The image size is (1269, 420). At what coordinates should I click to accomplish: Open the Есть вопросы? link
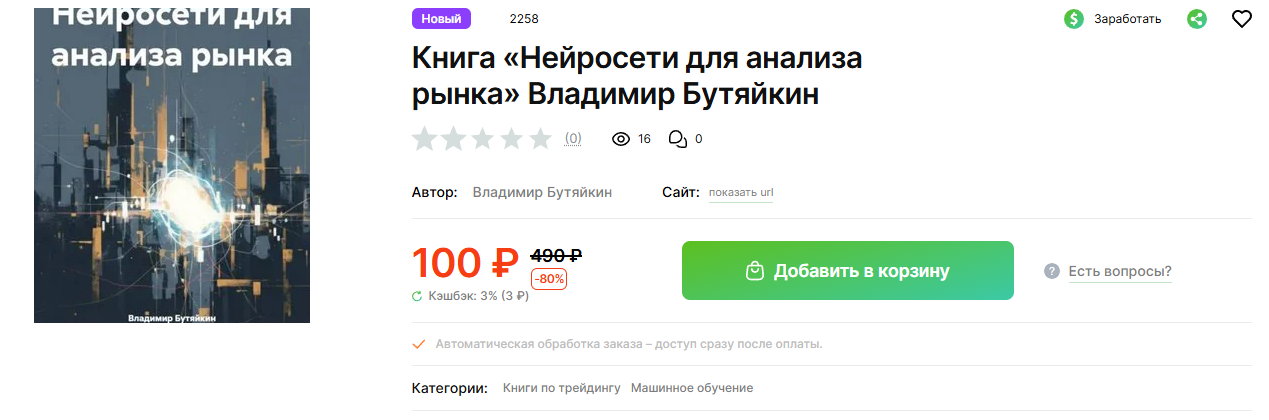click(1120, 271)
